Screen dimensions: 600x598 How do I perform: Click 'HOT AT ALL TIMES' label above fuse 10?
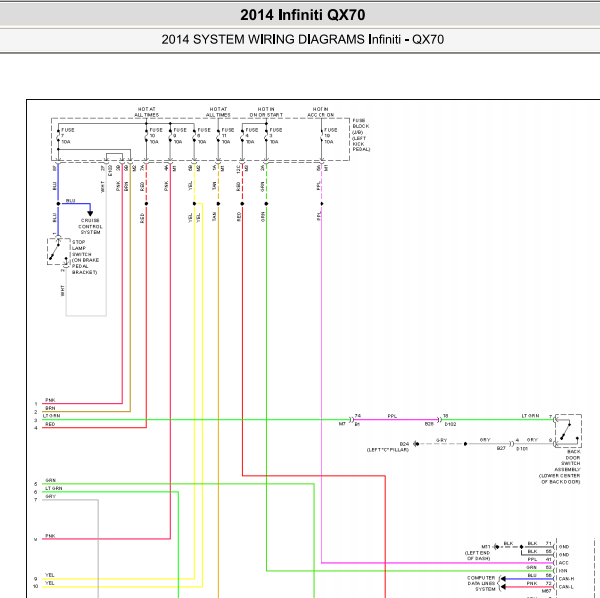tap(147, 112)
